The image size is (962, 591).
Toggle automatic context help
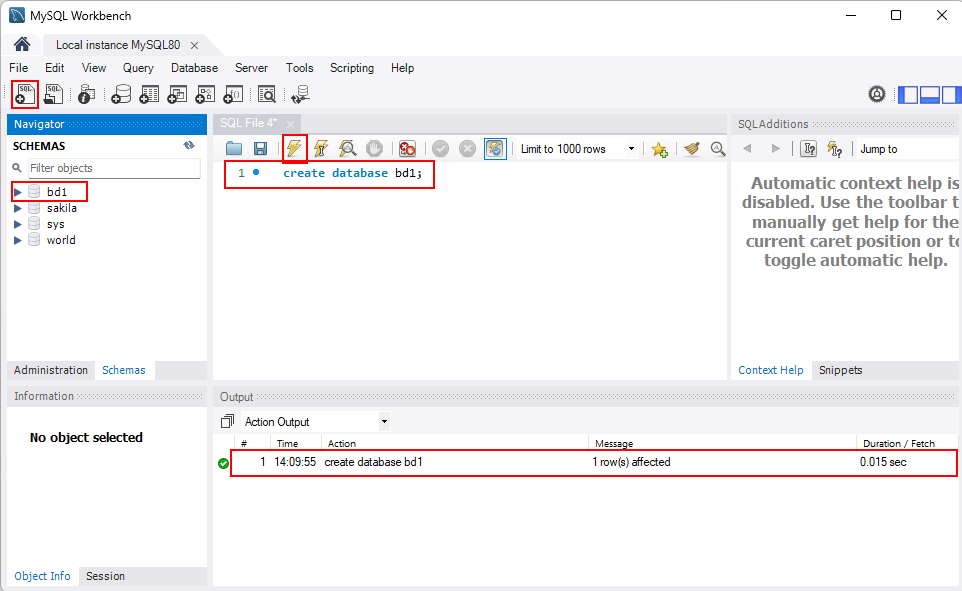835,149
